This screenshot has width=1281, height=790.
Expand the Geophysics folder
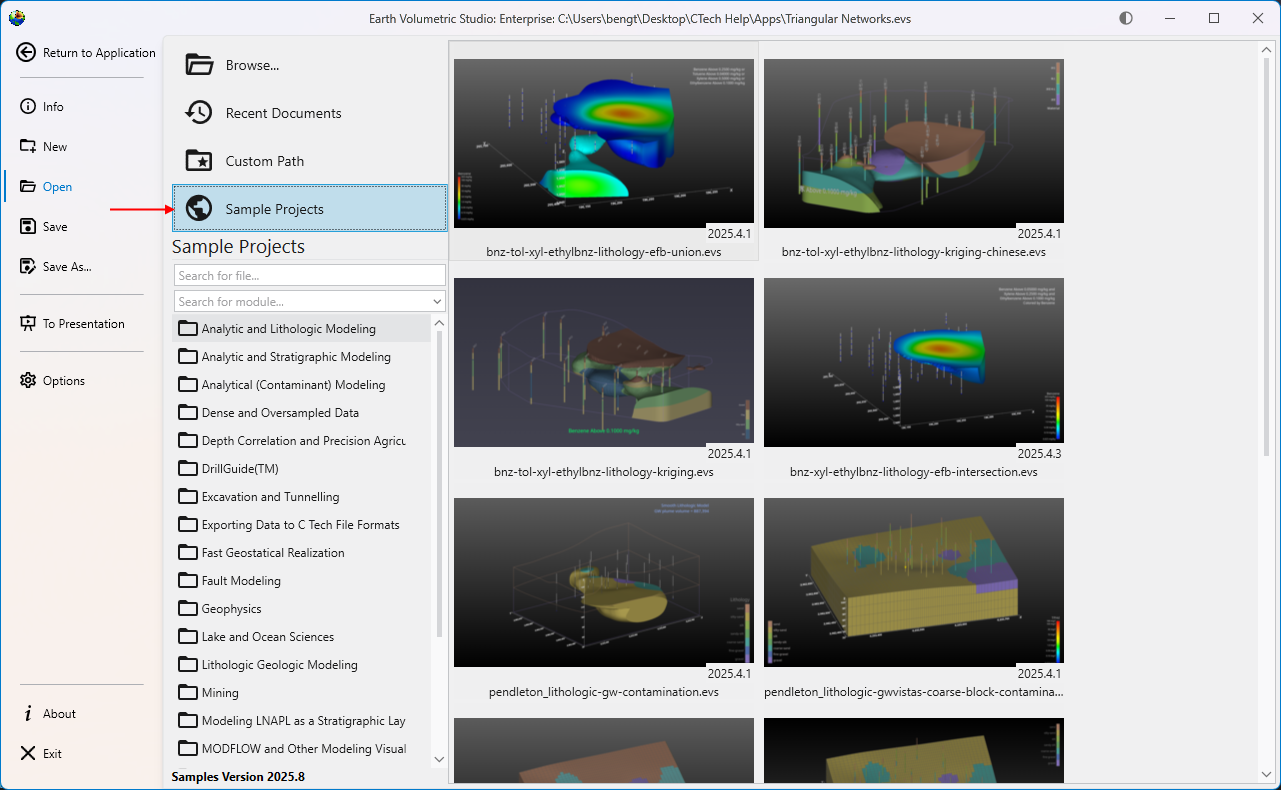231,609
